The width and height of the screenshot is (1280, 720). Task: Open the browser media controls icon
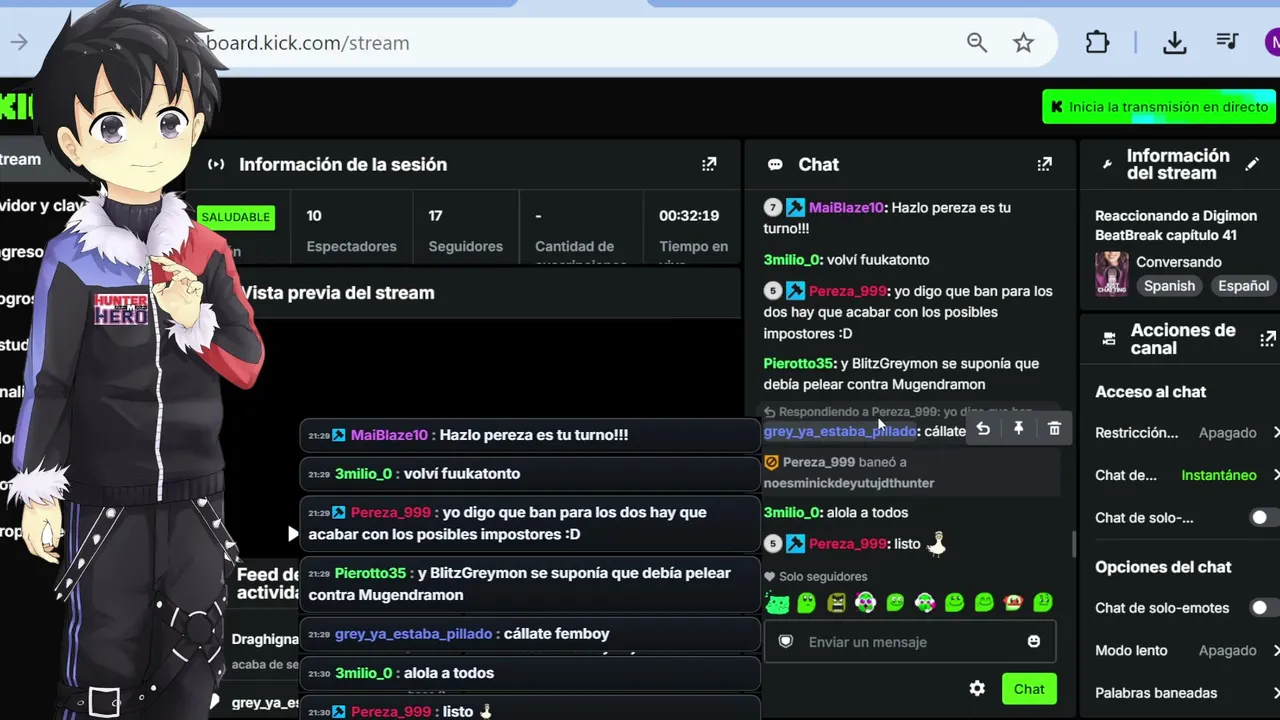[1227, 42]
